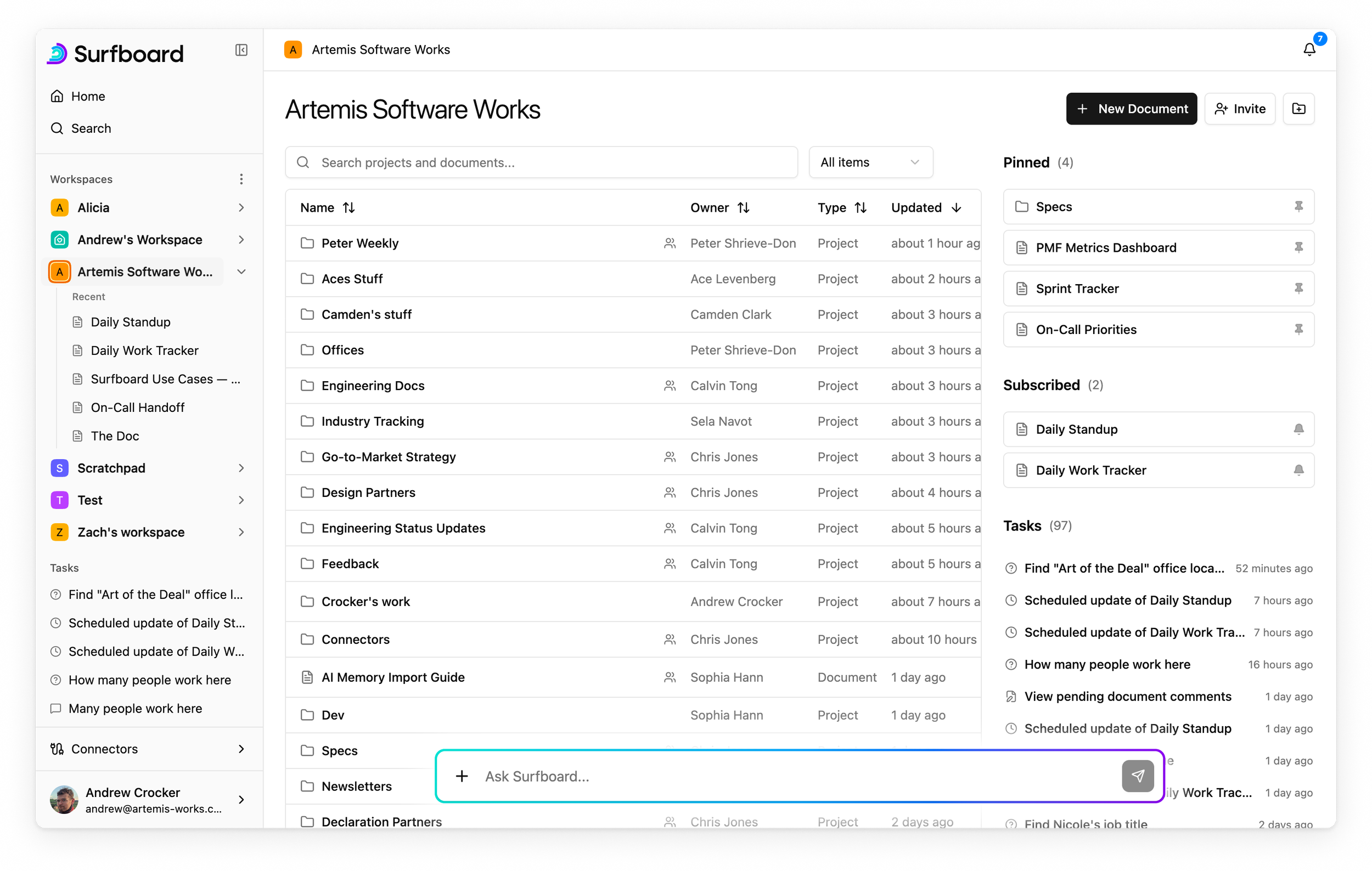Click the Surfboard logo icon
Image resolution: width=1372 pixels, height=871 pixels.
coord(57,54)
